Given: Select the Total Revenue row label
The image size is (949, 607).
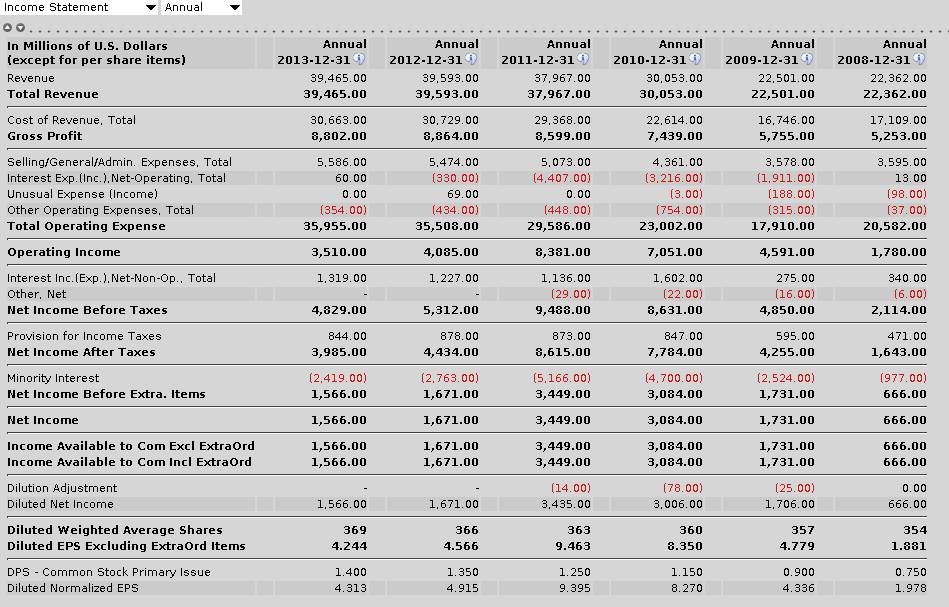Looking at the screenshot, I should [x=53, y=94].
